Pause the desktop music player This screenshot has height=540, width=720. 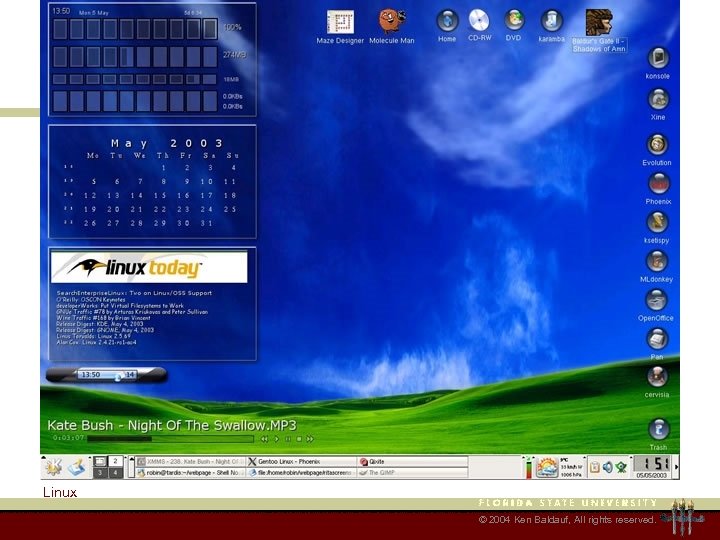click(288, 439)
